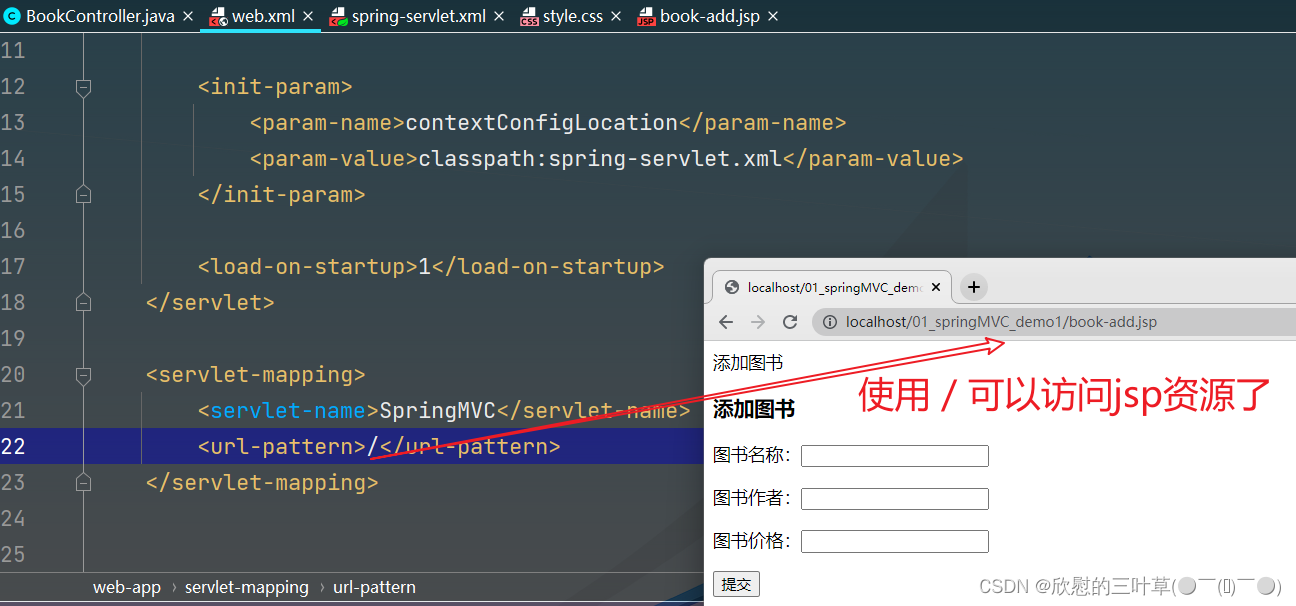Close the style.css tab
This screenshot has width=1296, height=606.
tap(616, 17)
